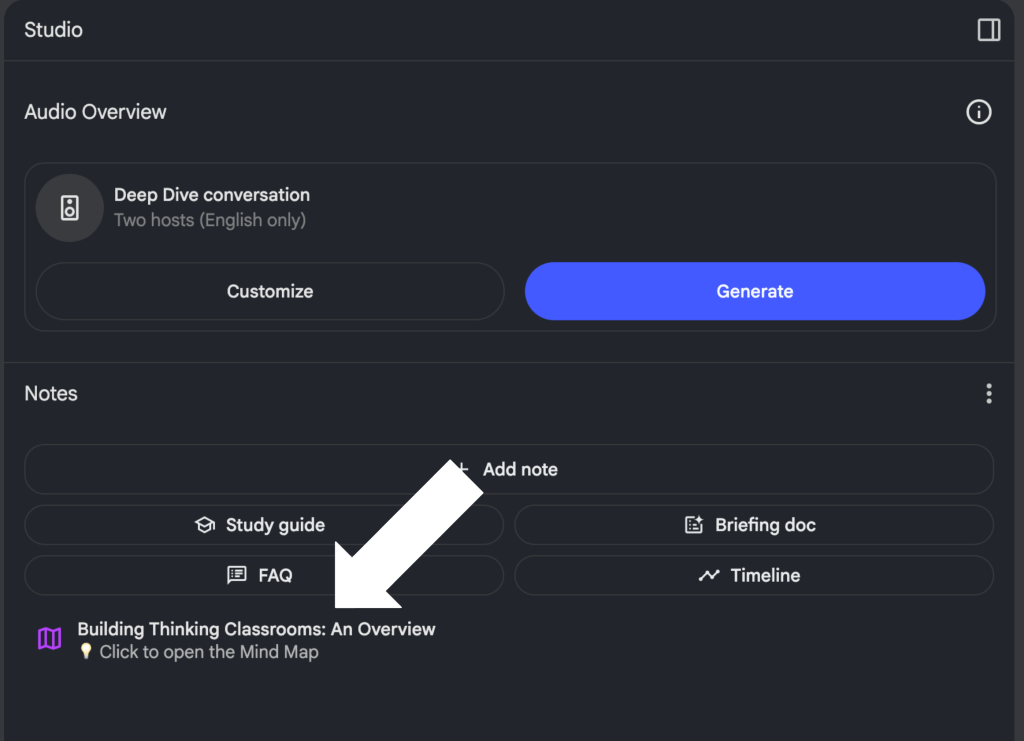Click the Deep Dive speaker icon
The height and width of the screenshot is (741, 1024).
click(69, 208)
